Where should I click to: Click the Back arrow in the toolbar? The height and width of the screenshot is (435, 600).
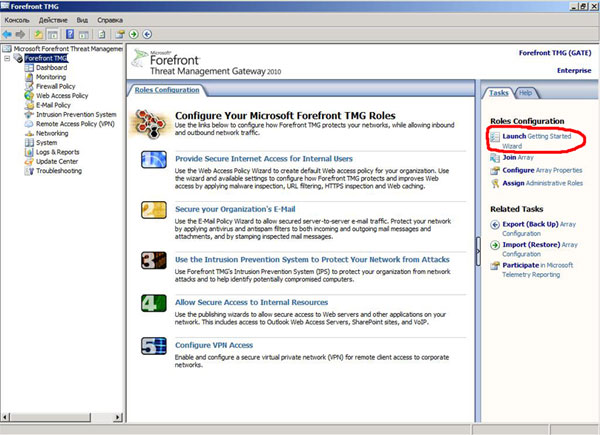tap(8, 33)
